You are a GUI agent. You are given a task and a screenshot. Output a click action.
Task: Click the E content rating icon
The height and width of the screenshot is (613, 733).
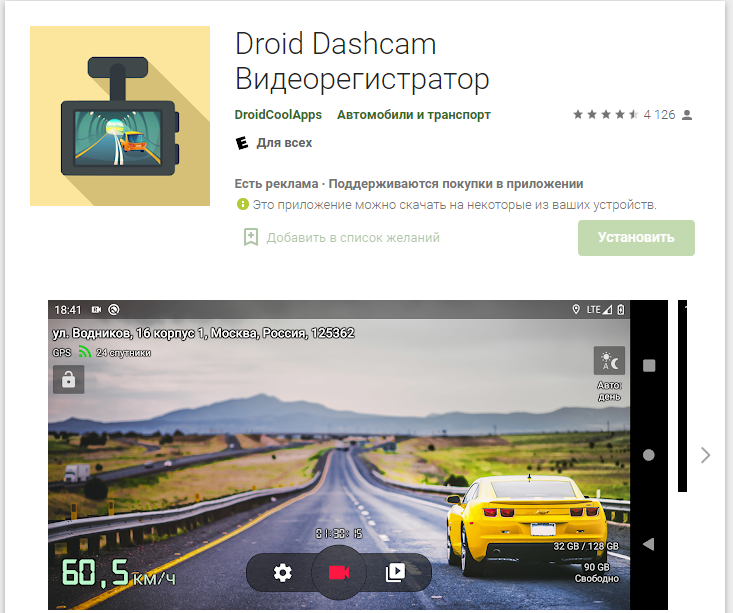(x=242, y=143)
